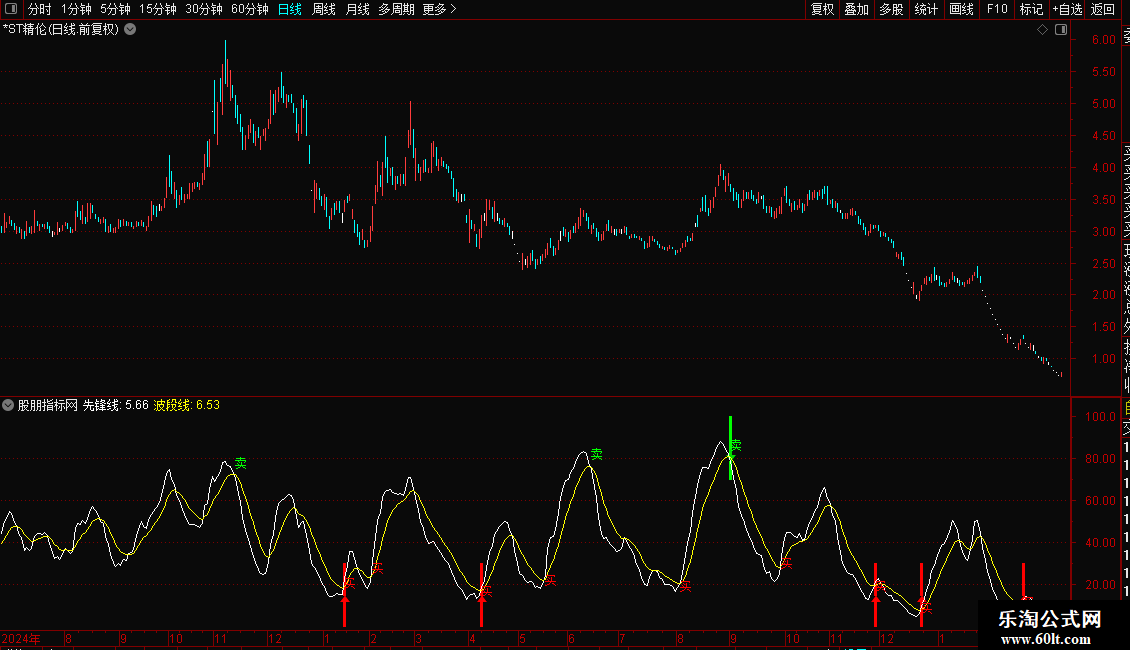Select the 1分钟 period tab
This screenshot has width=1130, height=650.
pos(76,9)
